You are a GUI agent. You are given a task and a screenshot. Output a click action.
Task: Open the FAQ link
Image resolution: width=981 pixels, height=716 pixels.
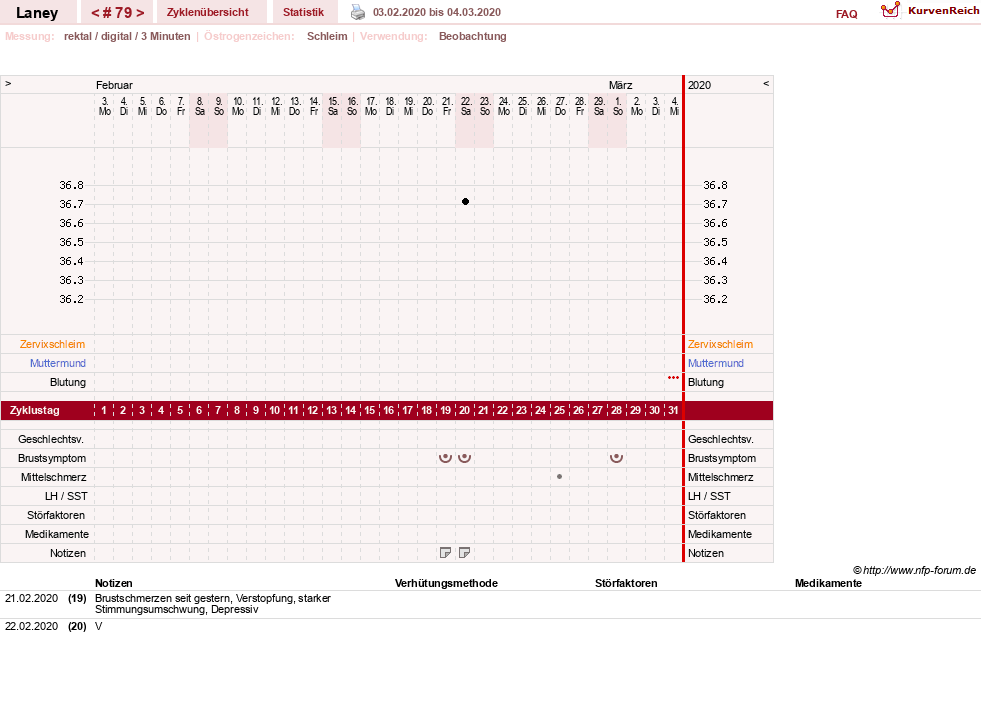coord(846,14)
